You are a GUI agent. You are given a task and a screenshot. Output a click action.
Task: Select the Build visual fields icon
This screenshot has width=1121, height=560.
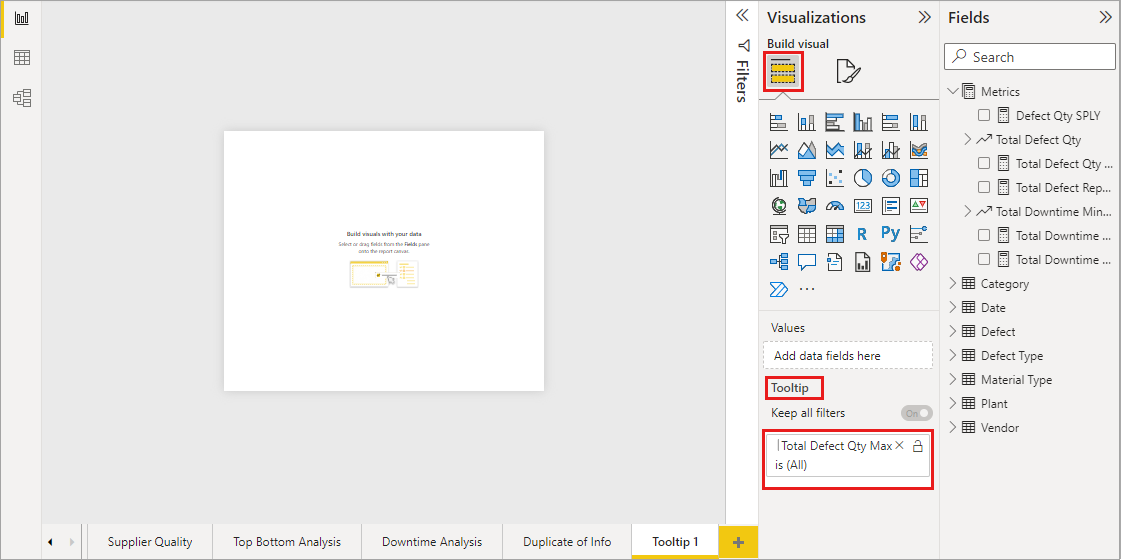tap(784, 72)
